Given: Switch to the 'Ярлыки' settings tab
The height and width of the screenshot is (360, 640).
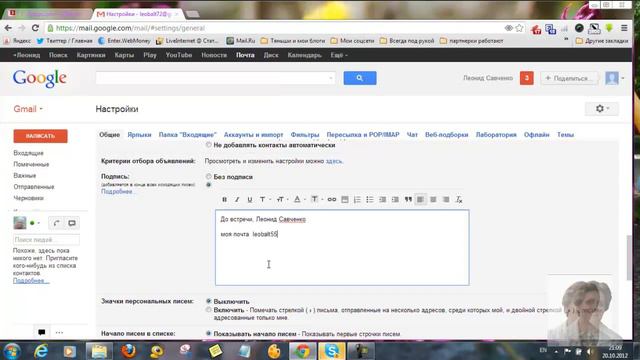Looking at the screenshot, I should pyautogui.click(x=139, y=135).
